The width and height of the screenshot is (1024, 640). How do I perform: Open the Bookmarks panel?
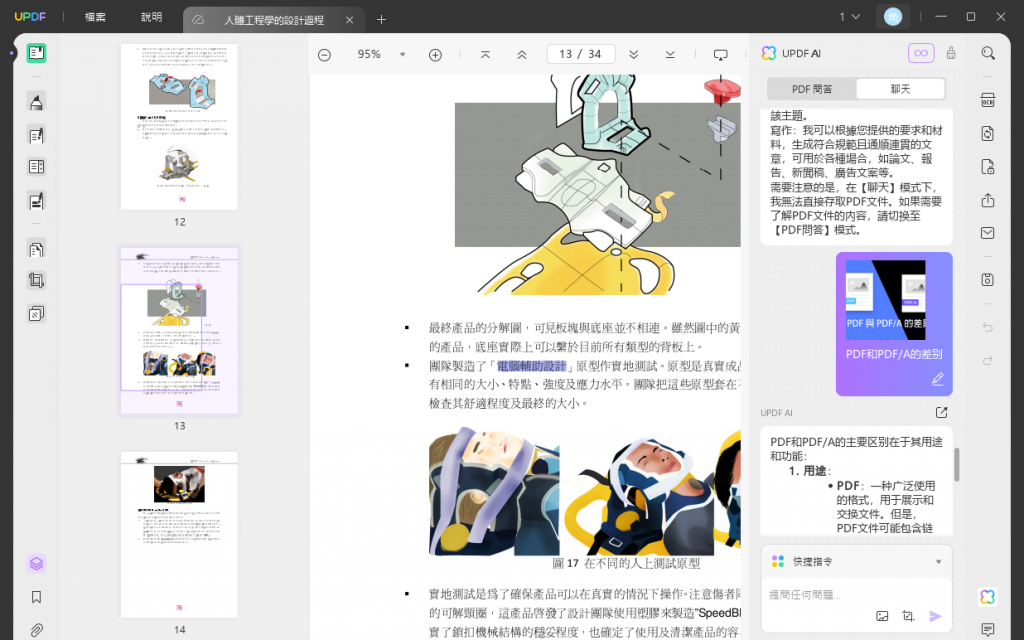[x=37, y=597]
